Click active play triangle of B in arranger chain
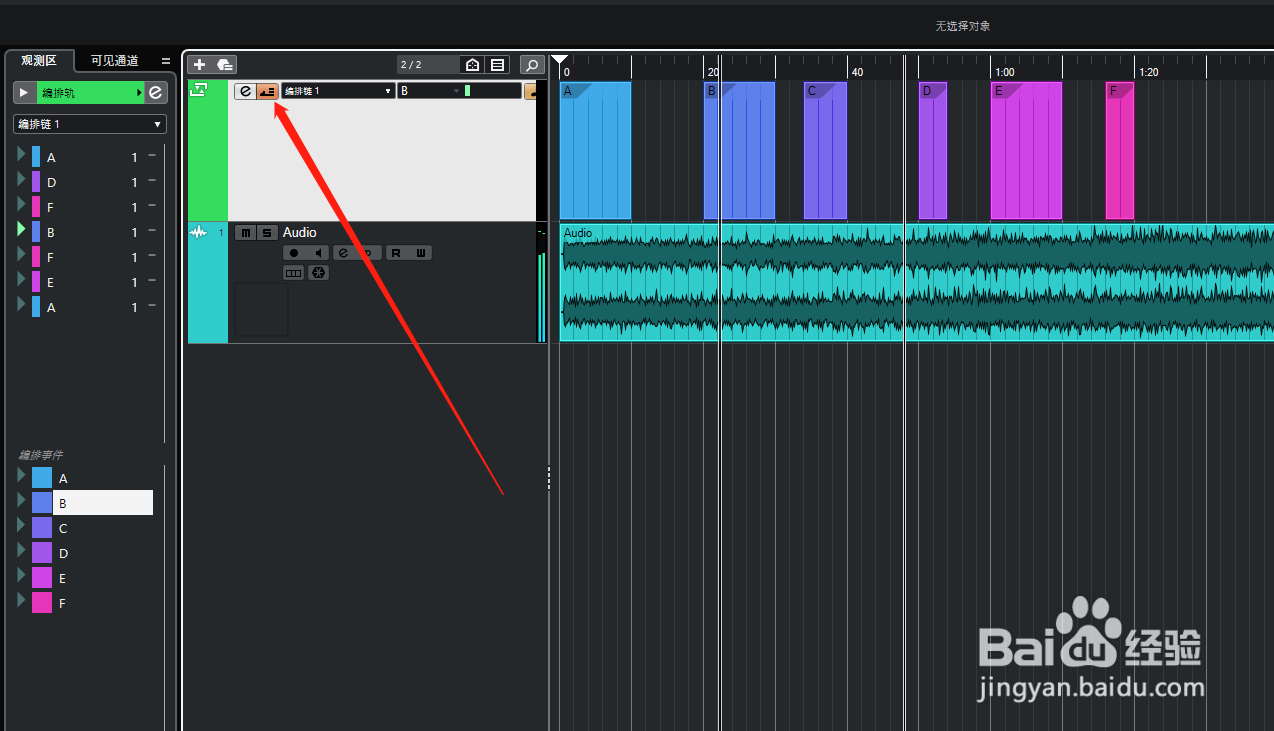The image size is (1274, 731). pos(21,230)
